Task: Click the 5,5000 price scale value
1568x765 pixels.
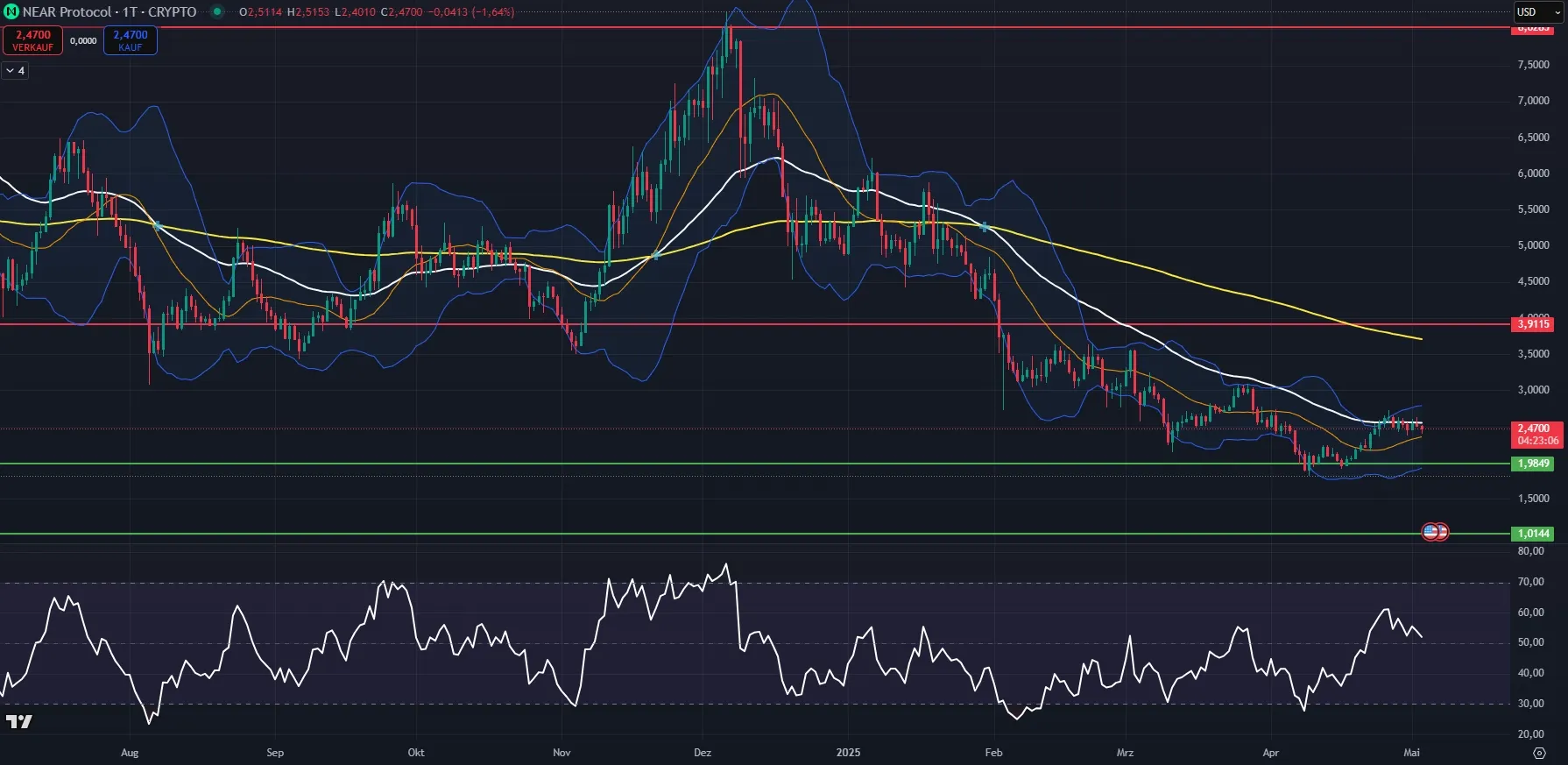Action: [1533, 209]
